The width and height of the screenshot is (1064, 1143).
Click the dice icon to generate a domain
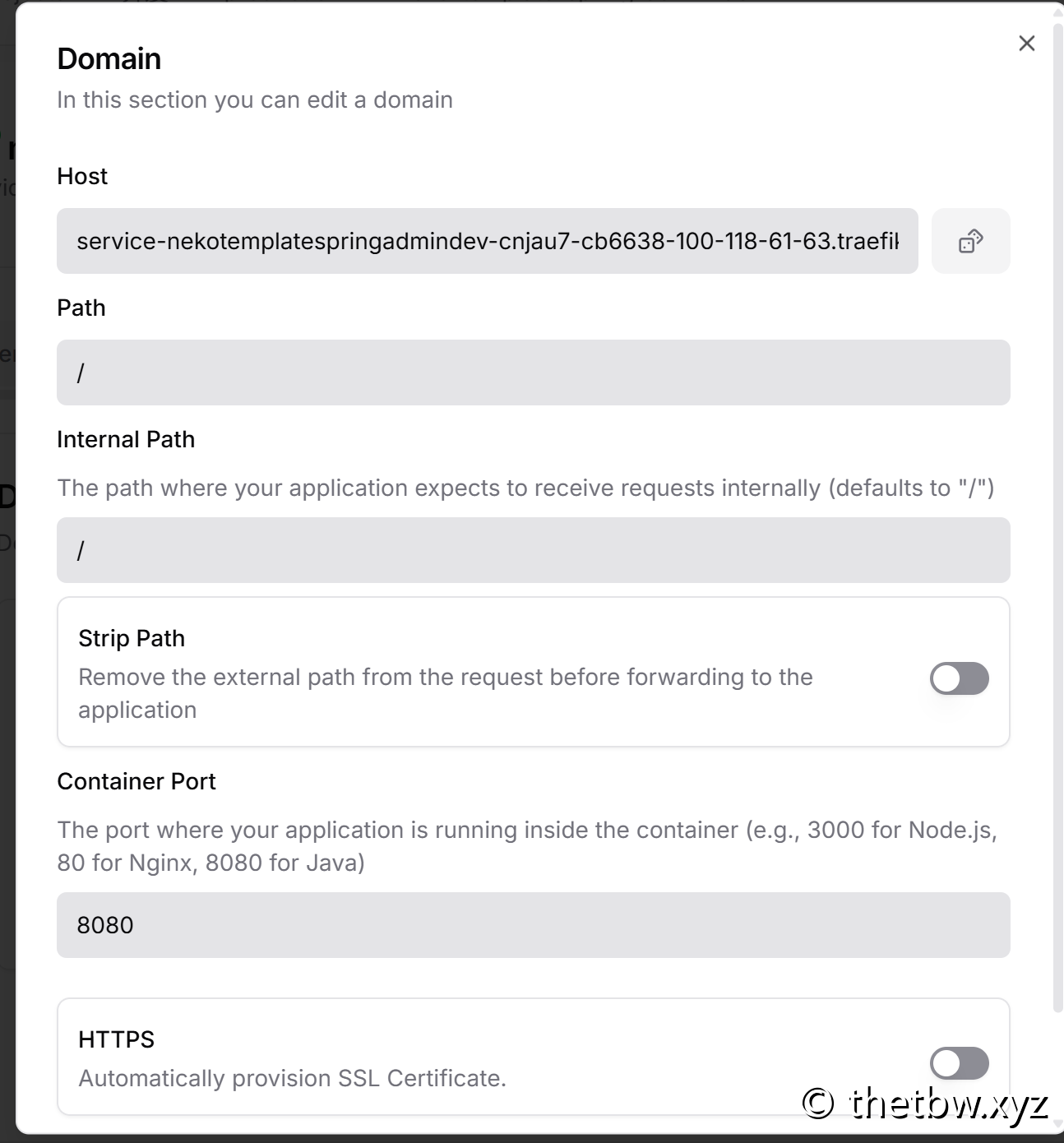pos(970,241)
